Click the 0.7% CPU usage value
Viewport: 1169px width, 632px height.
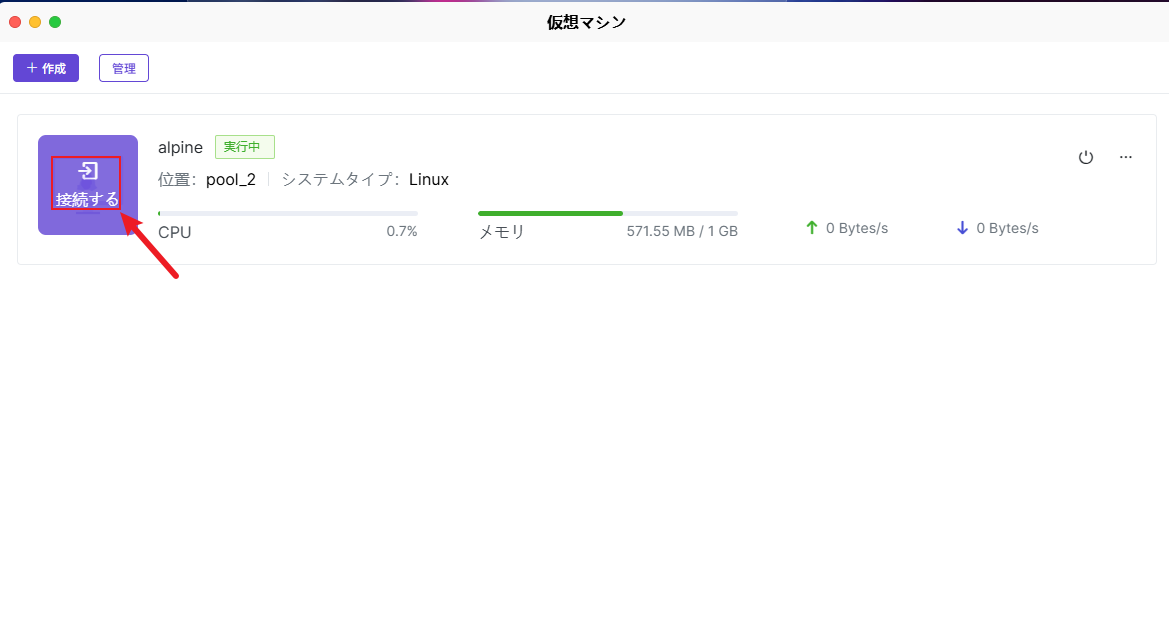(402, 231)
